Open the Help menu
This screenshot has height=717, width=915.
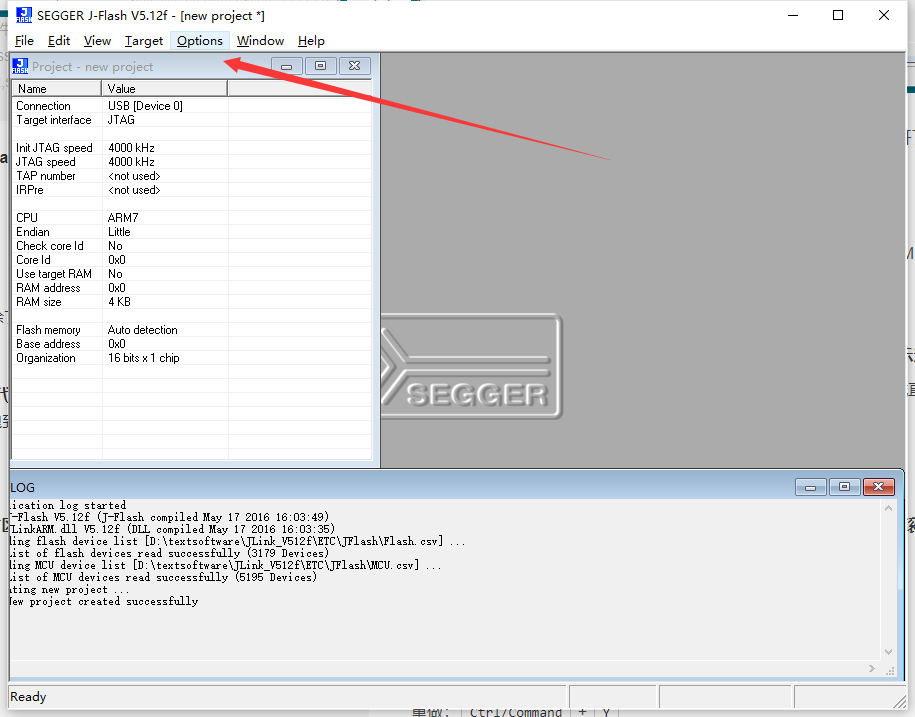[311, 41]
